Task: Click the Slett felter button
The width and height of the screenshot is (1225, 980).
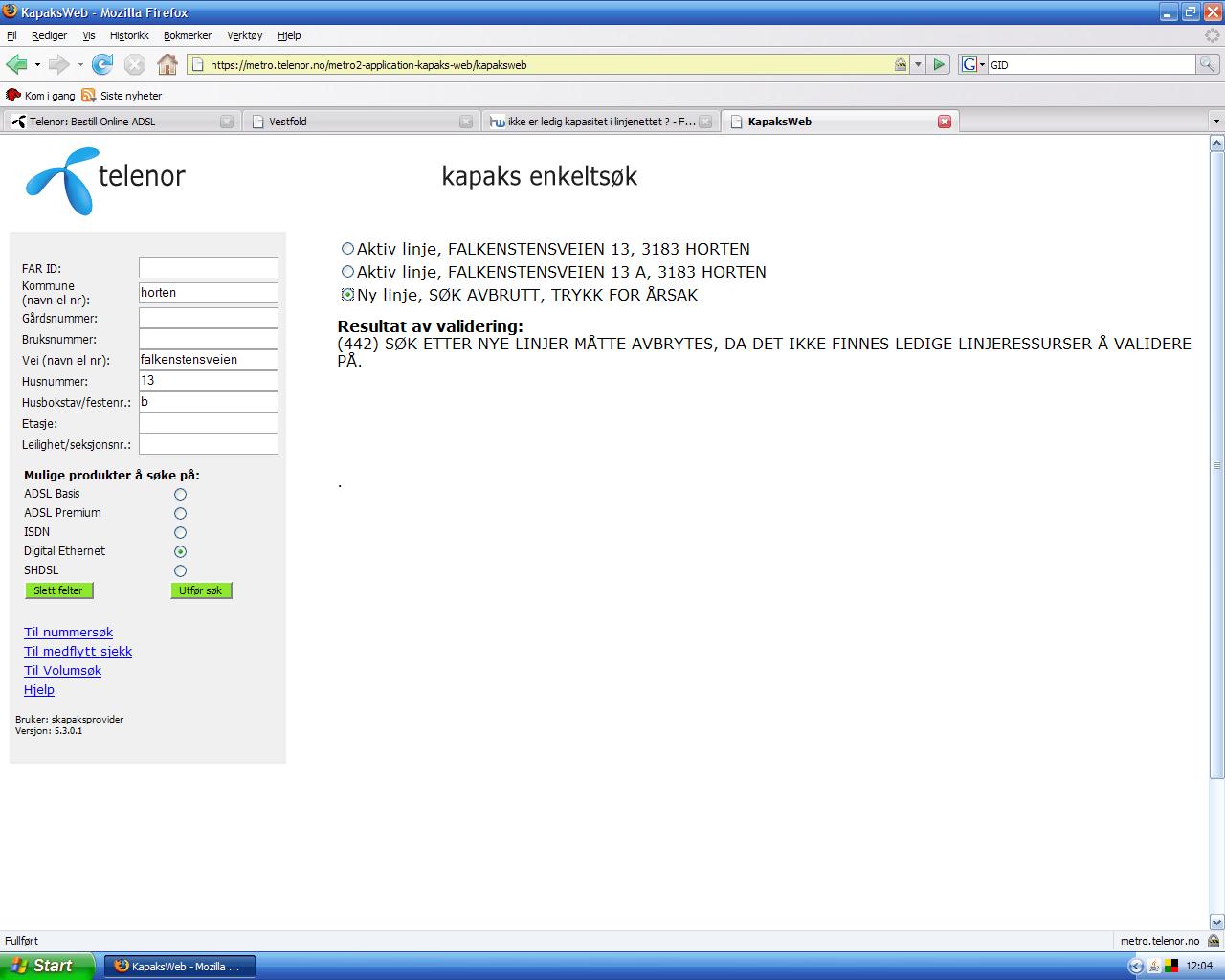Action: [58, 590]
